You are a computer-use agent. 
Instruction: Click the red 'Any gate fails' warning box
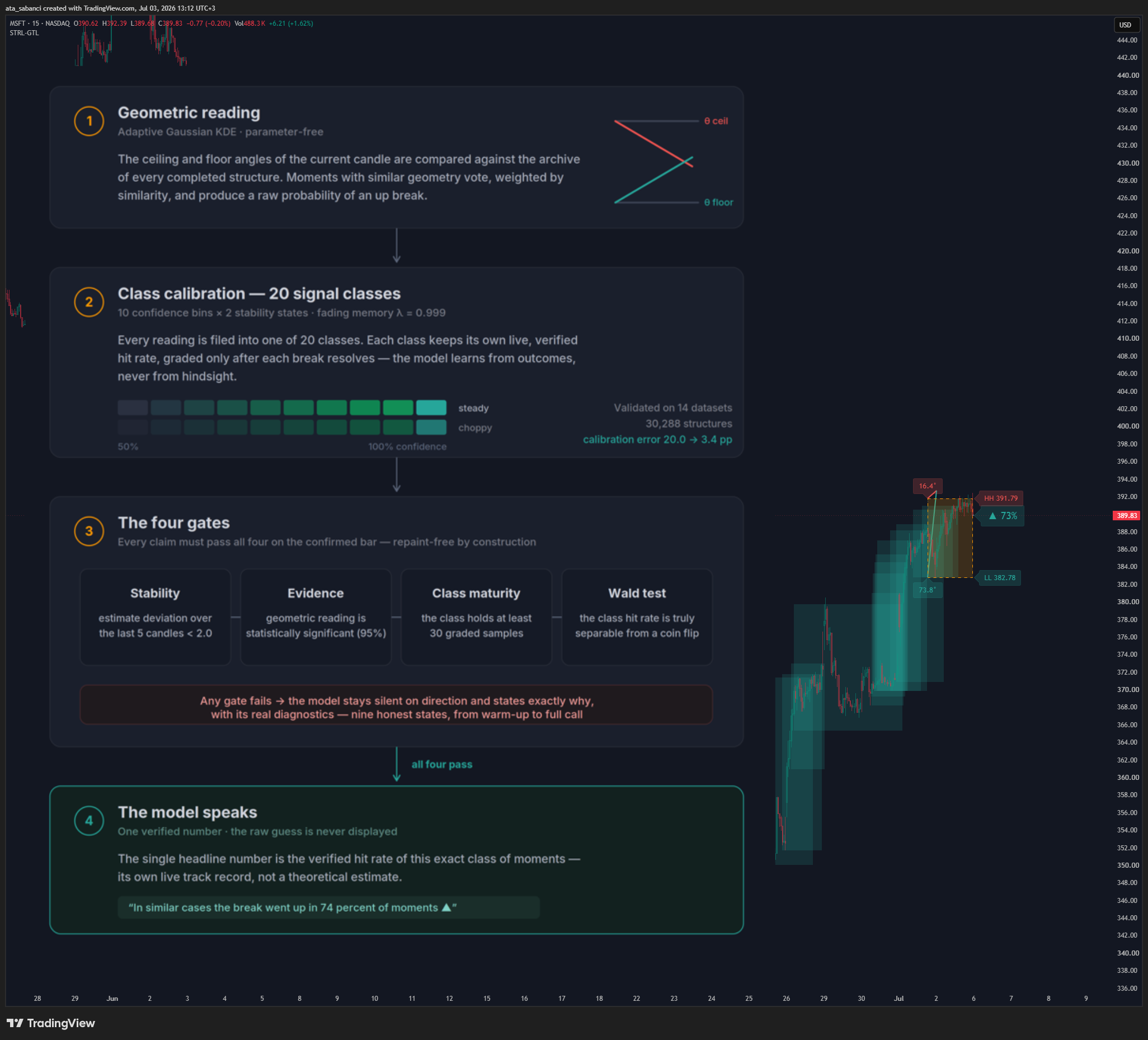click(396, 704)
